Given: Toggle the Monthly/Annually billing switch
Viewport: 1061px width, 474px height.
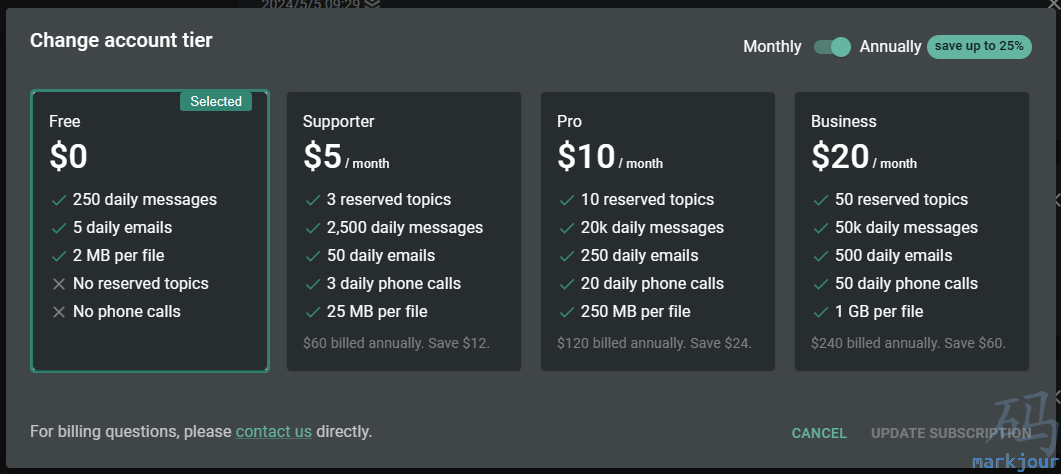Looking at the screenshot, I should (x=832, y=47).
